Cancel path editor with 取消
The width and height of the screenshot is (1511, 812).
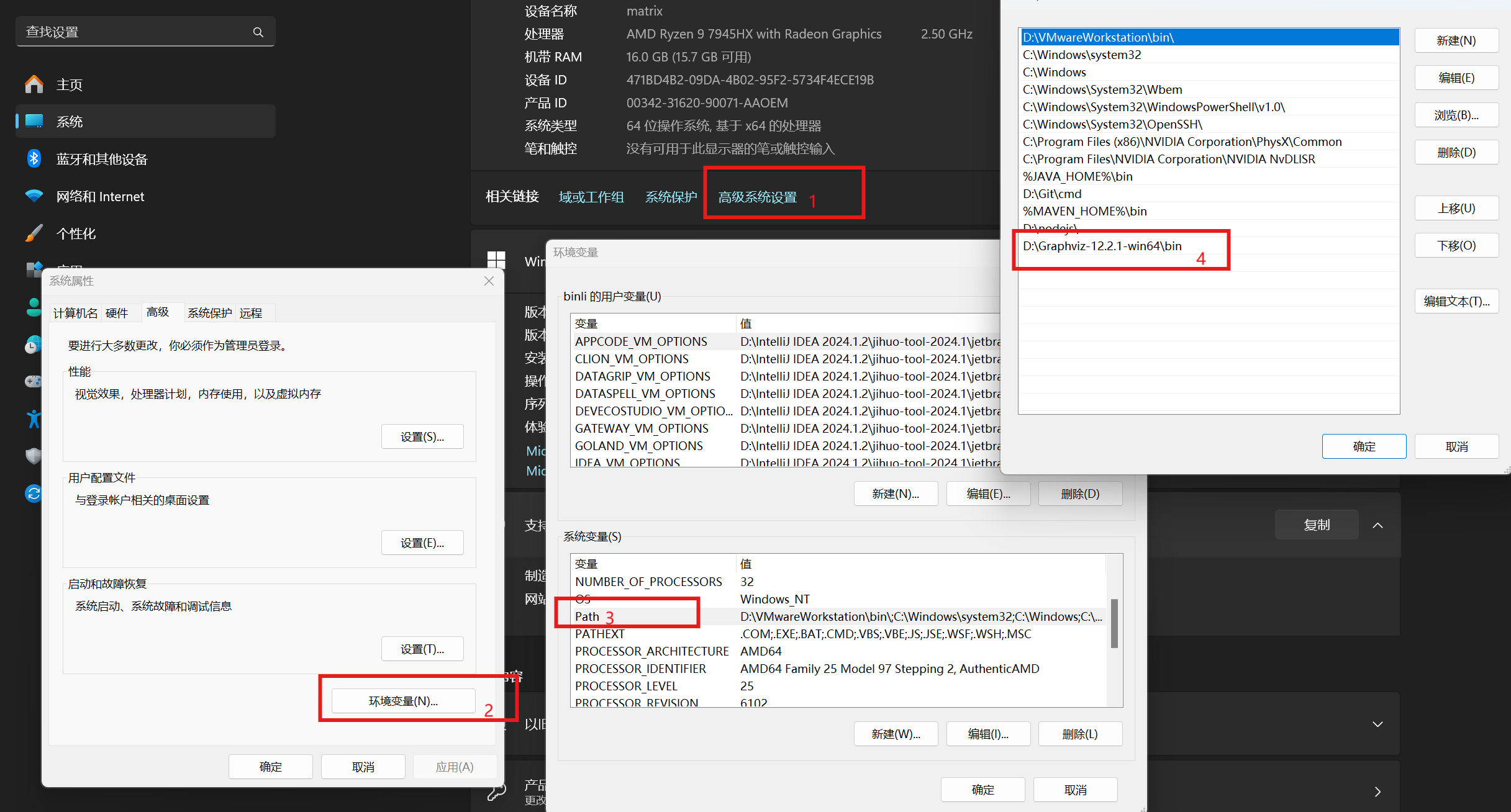point(1456,446)
